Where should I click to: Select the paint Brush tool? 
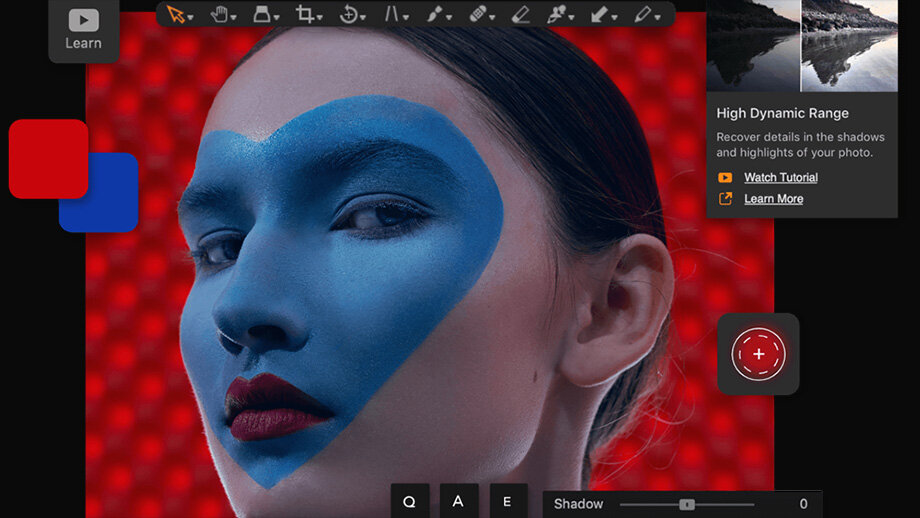(x=434, y=14)
